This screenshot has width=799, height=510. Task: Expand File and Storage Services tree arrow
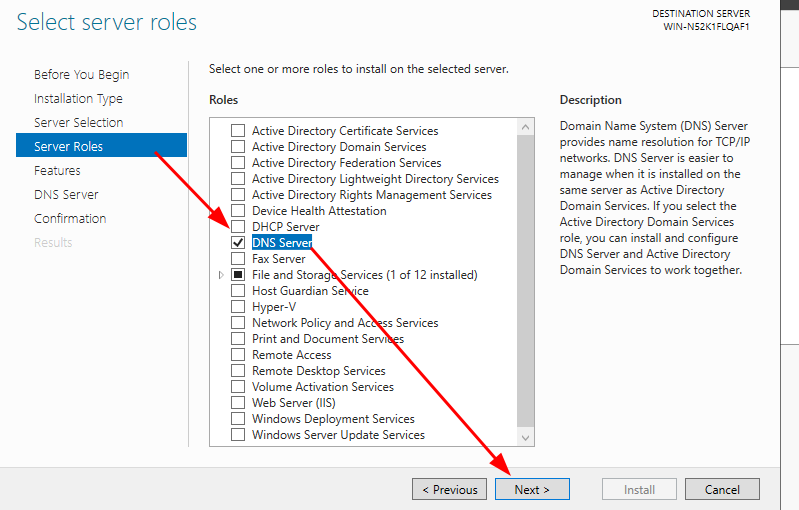tap(221, 275)
